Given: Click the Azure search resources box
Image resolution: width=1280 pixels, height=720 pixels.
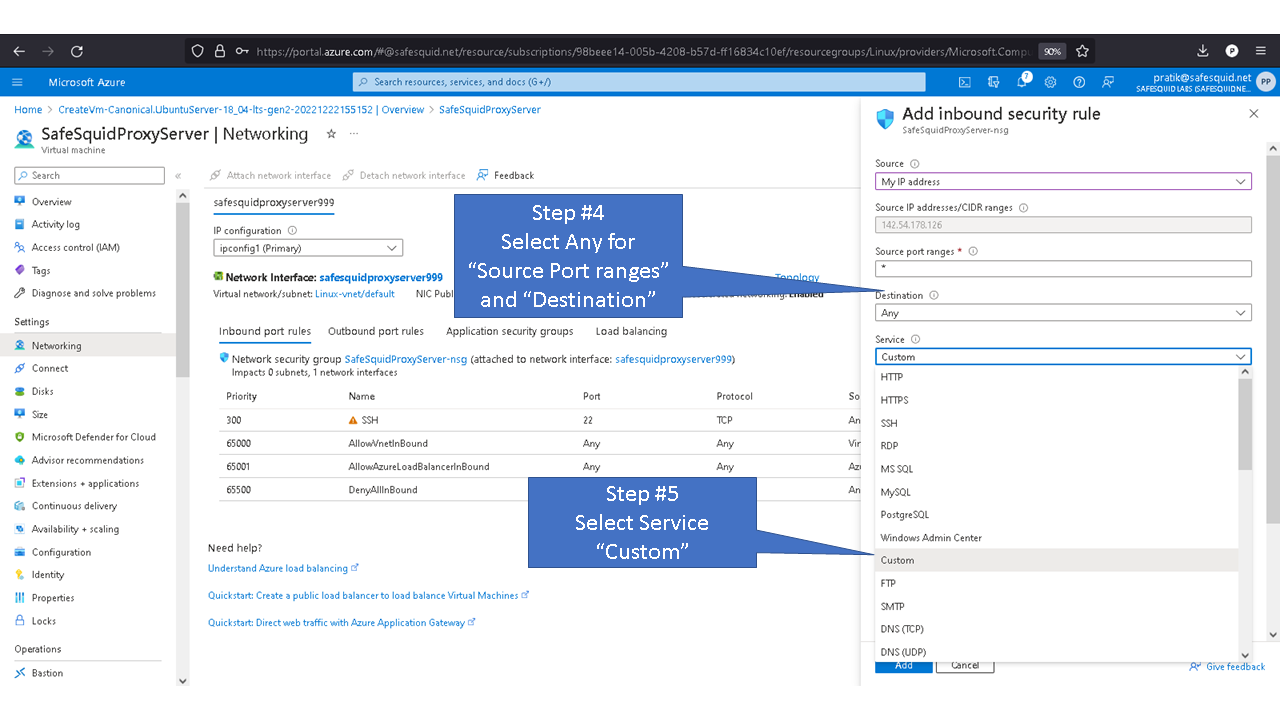Looking at the screenshot, I should [639, 82].
